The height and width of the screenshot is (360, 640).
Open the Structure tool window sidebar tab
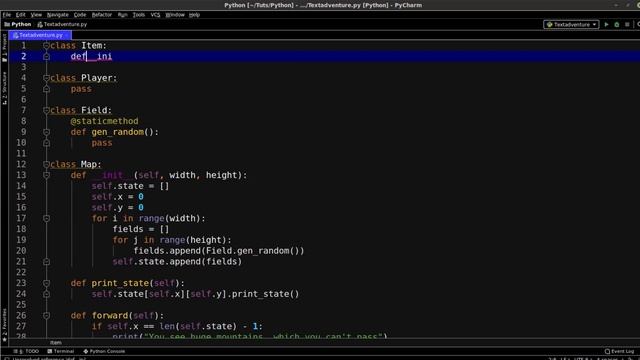4,88
